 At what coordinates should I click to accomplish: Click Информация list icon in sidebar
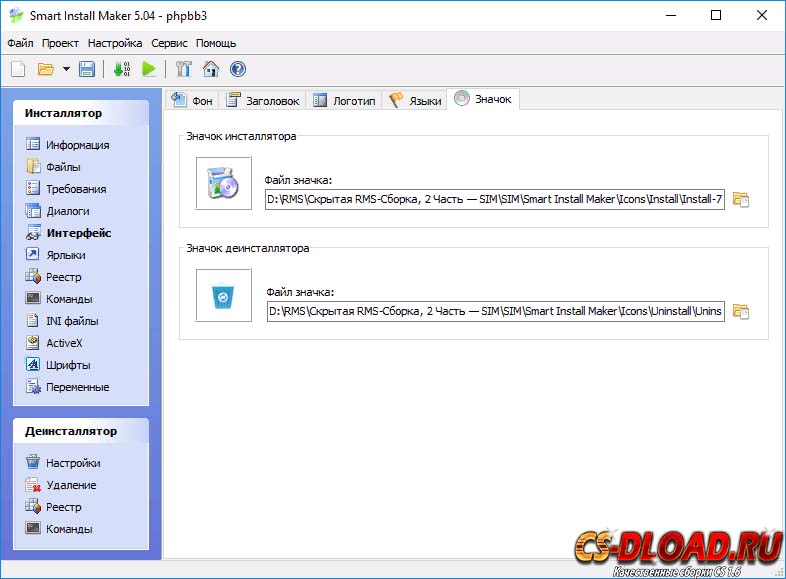pos(33,144)
